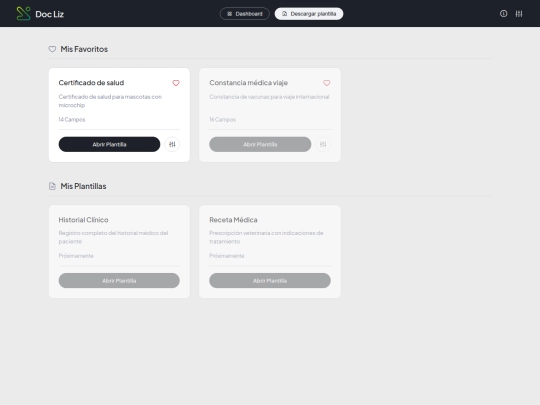Click the Mis Favoritos heart icon
The height and width of the screenshot is (405, 540).
pyautogui.click(x=52, y=49)
